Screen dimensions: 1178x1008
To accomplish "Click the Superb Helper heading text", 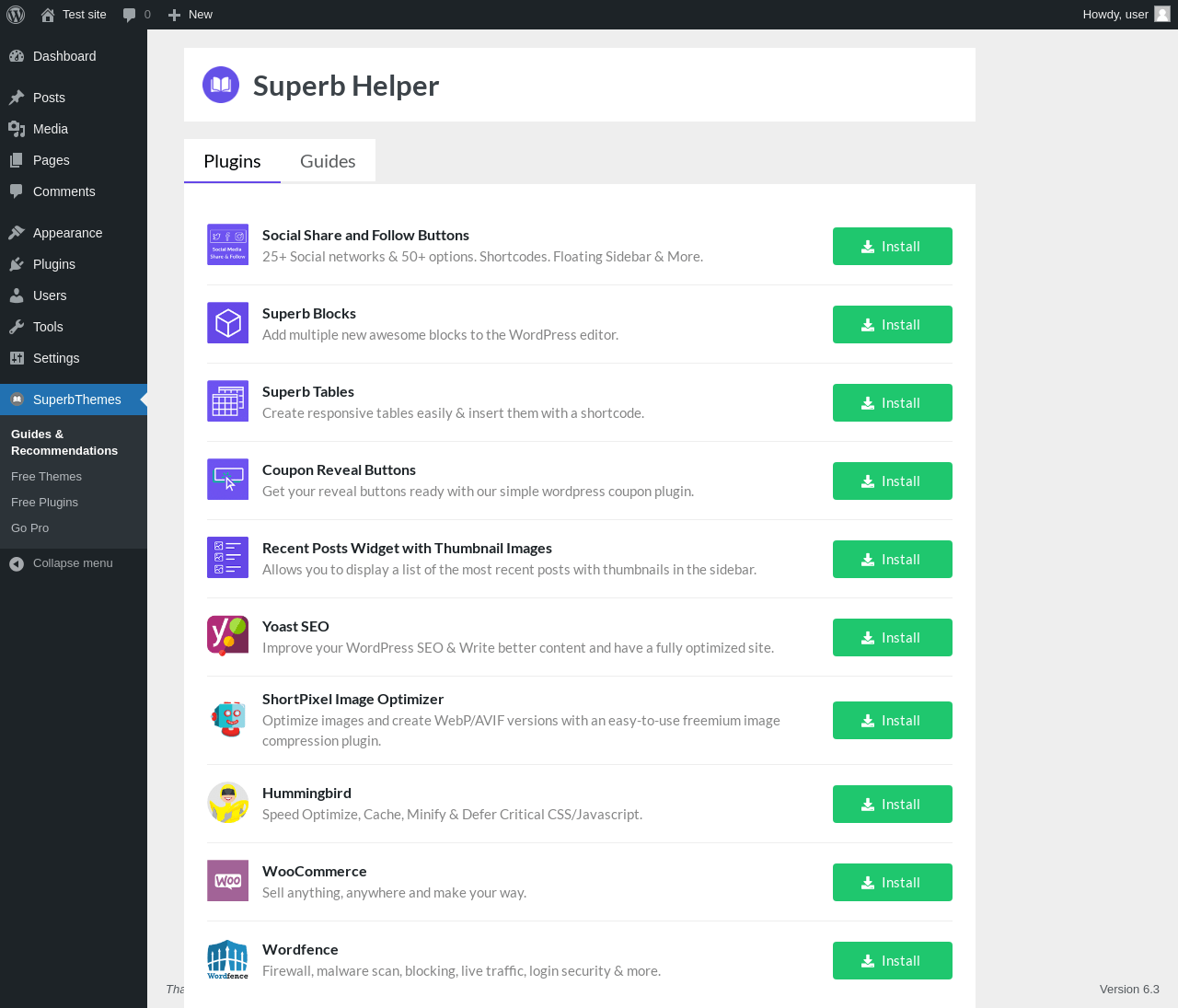I will coord(346,86).
